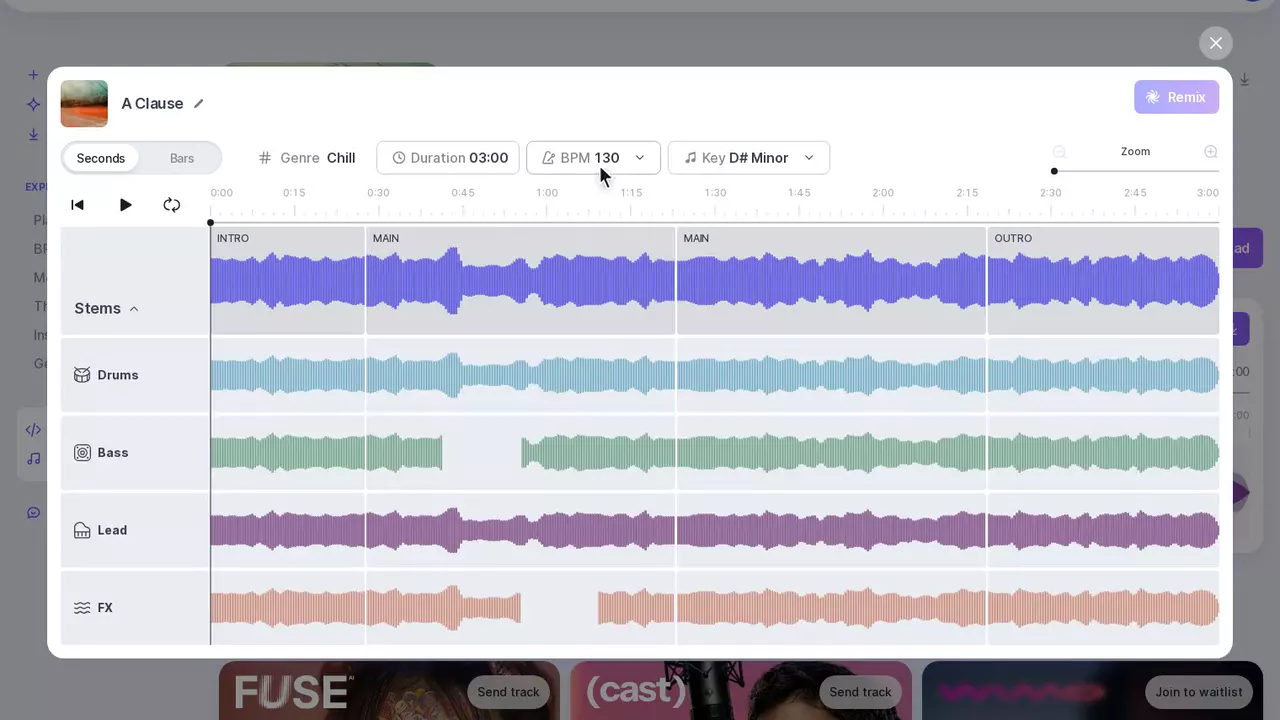Click the plus icon in the background sidebar

(33, 75)
